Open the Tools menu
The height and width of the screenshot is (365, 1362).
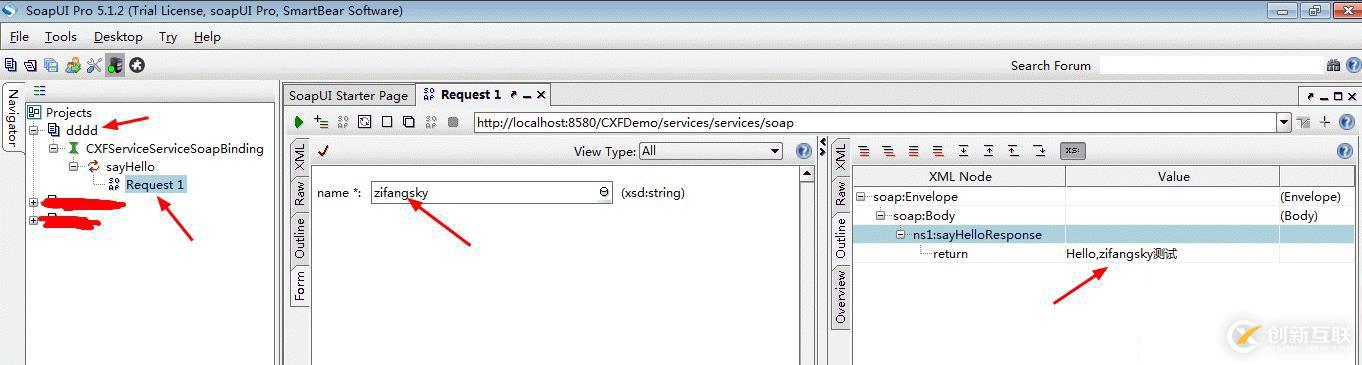point(60,36)
